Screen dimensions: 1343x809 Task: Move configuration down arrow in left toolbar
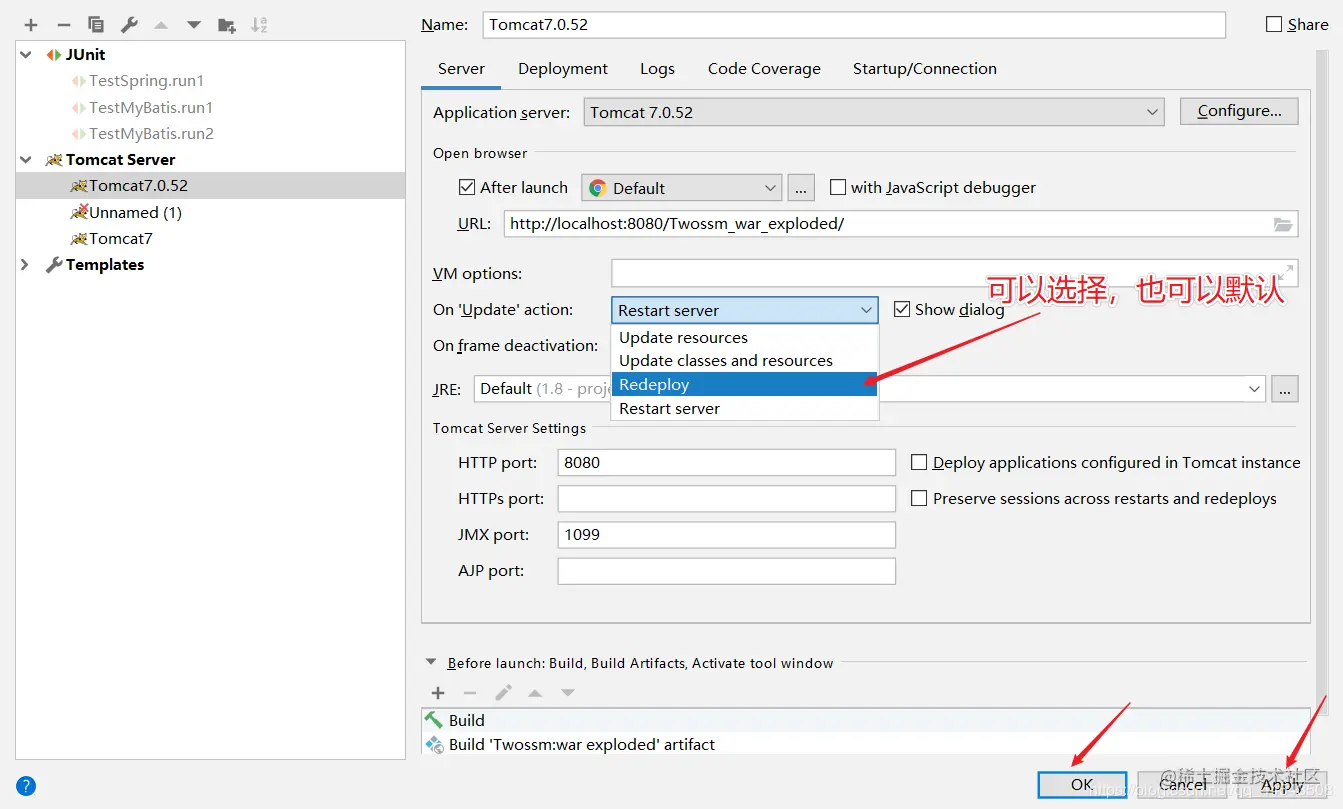[194, 25]
